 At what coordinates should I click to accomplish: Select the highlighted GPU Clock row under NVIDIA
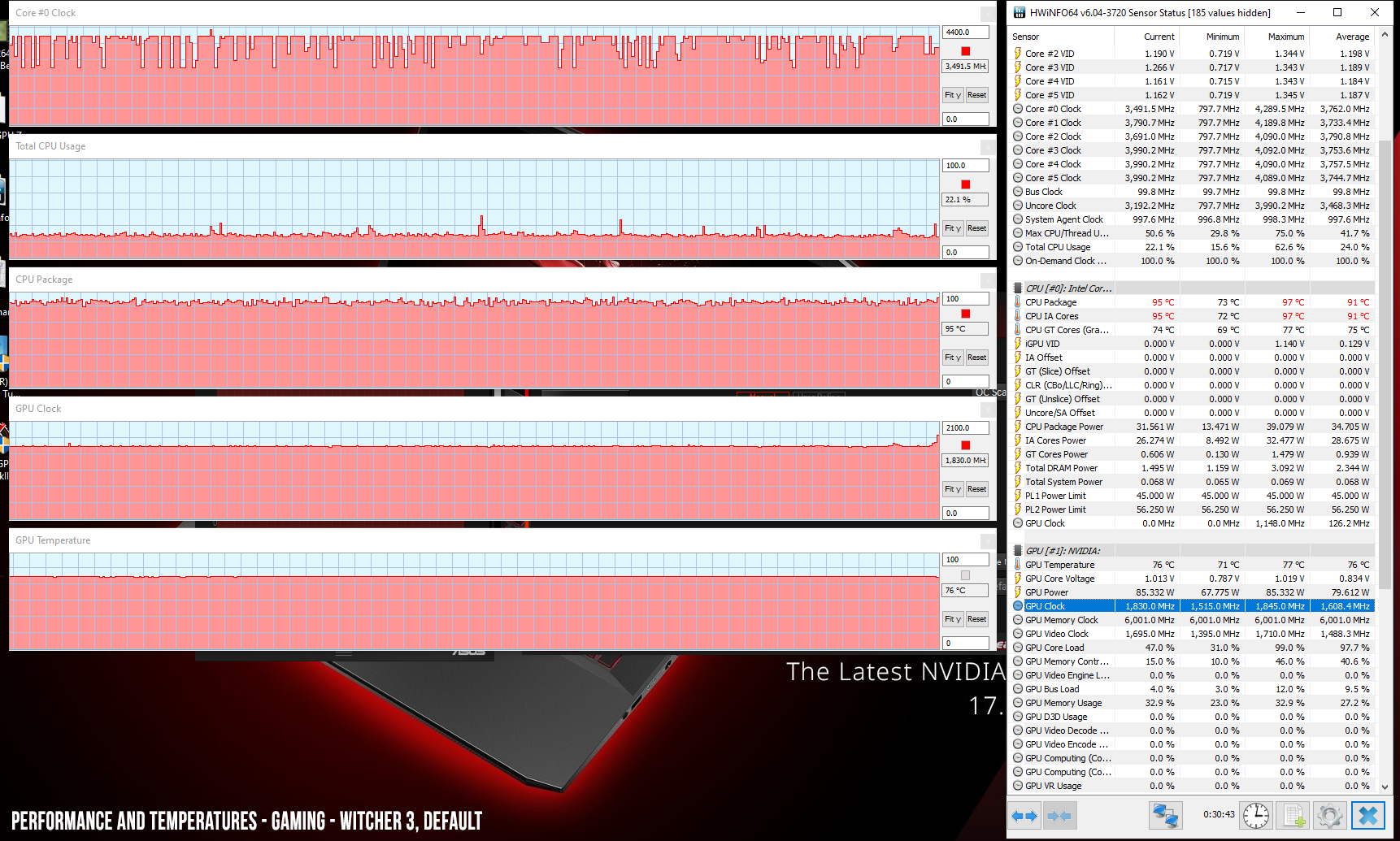coord(1193,606)
